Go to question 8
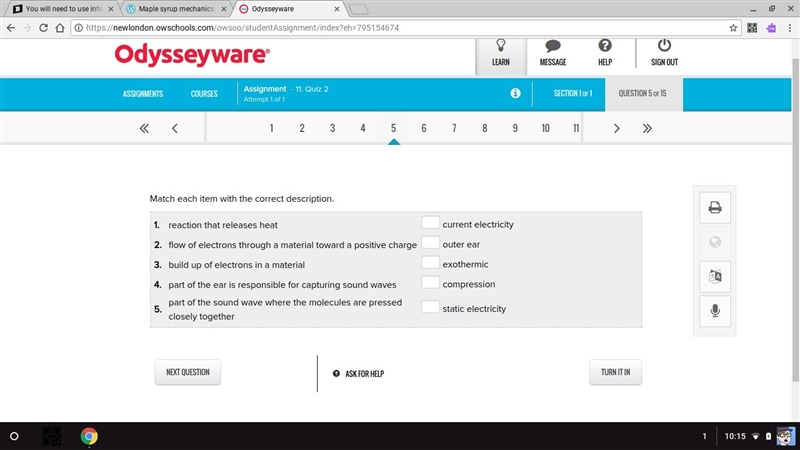Image resolution: width=800 pixels, height=450 pixels. (x=485, y=128)
